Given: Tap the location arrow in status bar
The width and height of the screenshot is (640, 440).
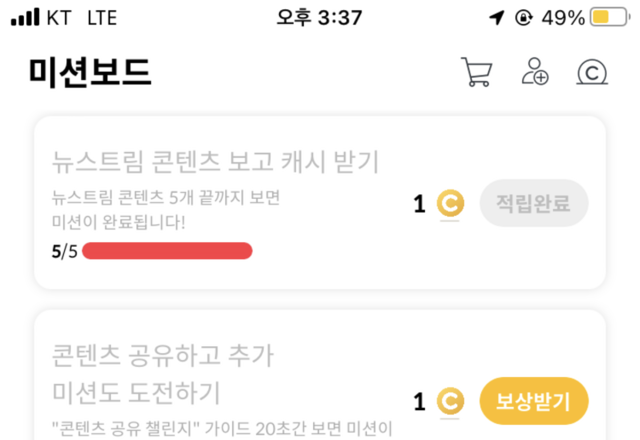Looking at the screenshot, I should pos(497,18).
